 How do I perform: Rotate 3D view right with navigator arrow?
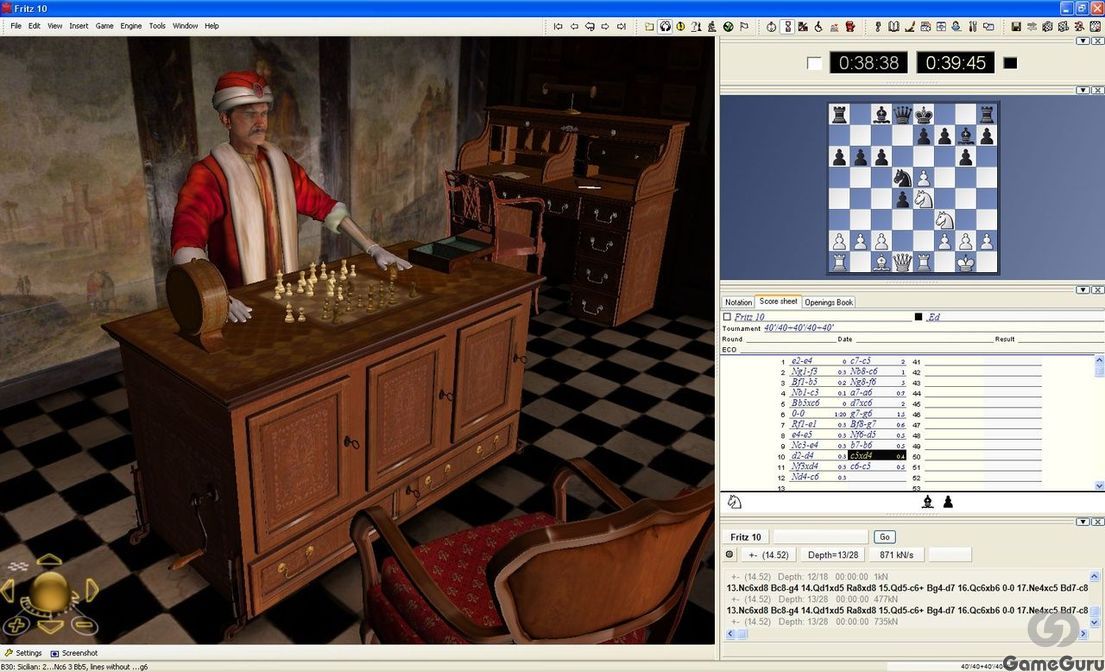click(x=92, y=590)
